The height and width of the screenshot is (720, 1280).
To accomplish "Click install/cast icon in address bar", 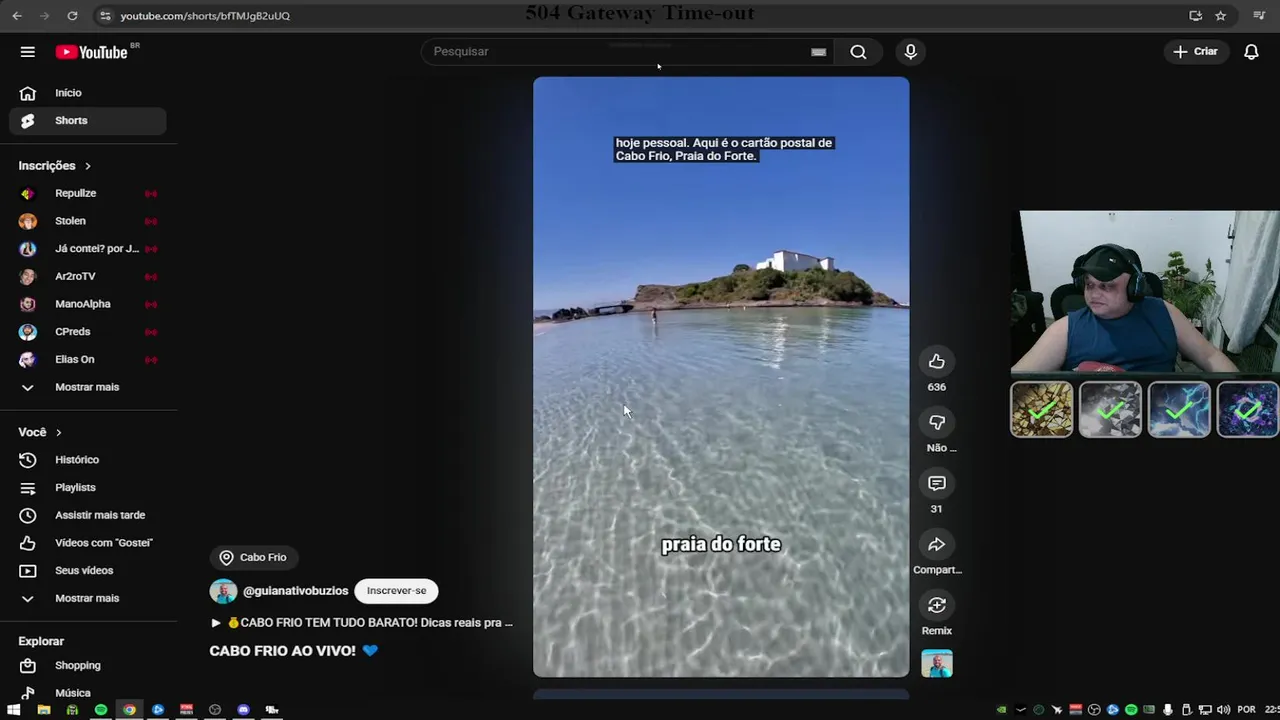I will pos(1195,16).
